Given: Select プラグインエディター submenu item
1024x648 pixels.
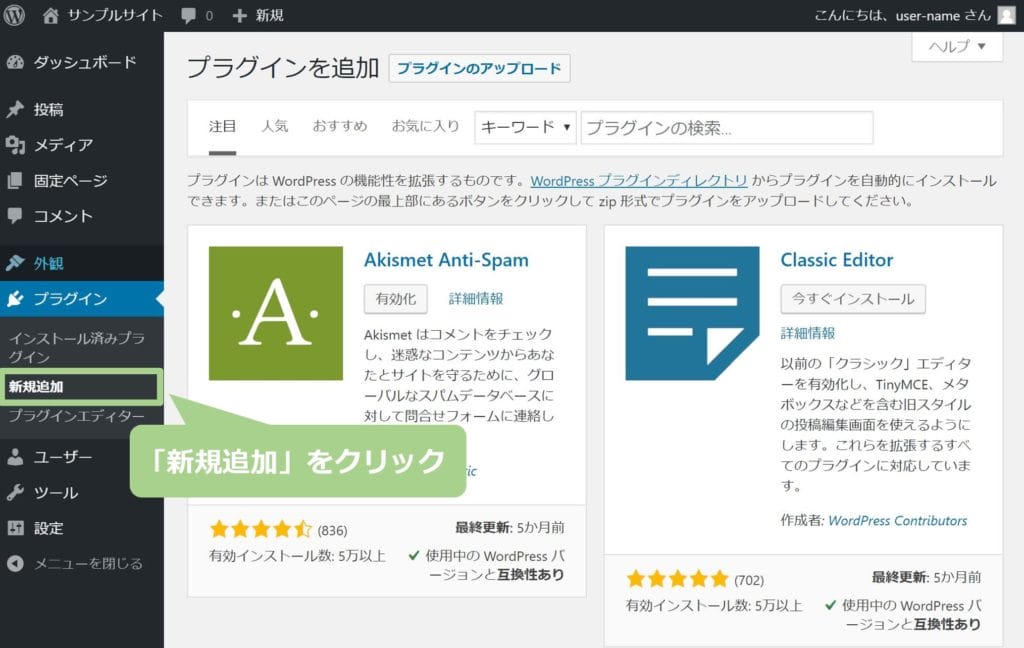Looking at the screenshot, I should point(76,415).
